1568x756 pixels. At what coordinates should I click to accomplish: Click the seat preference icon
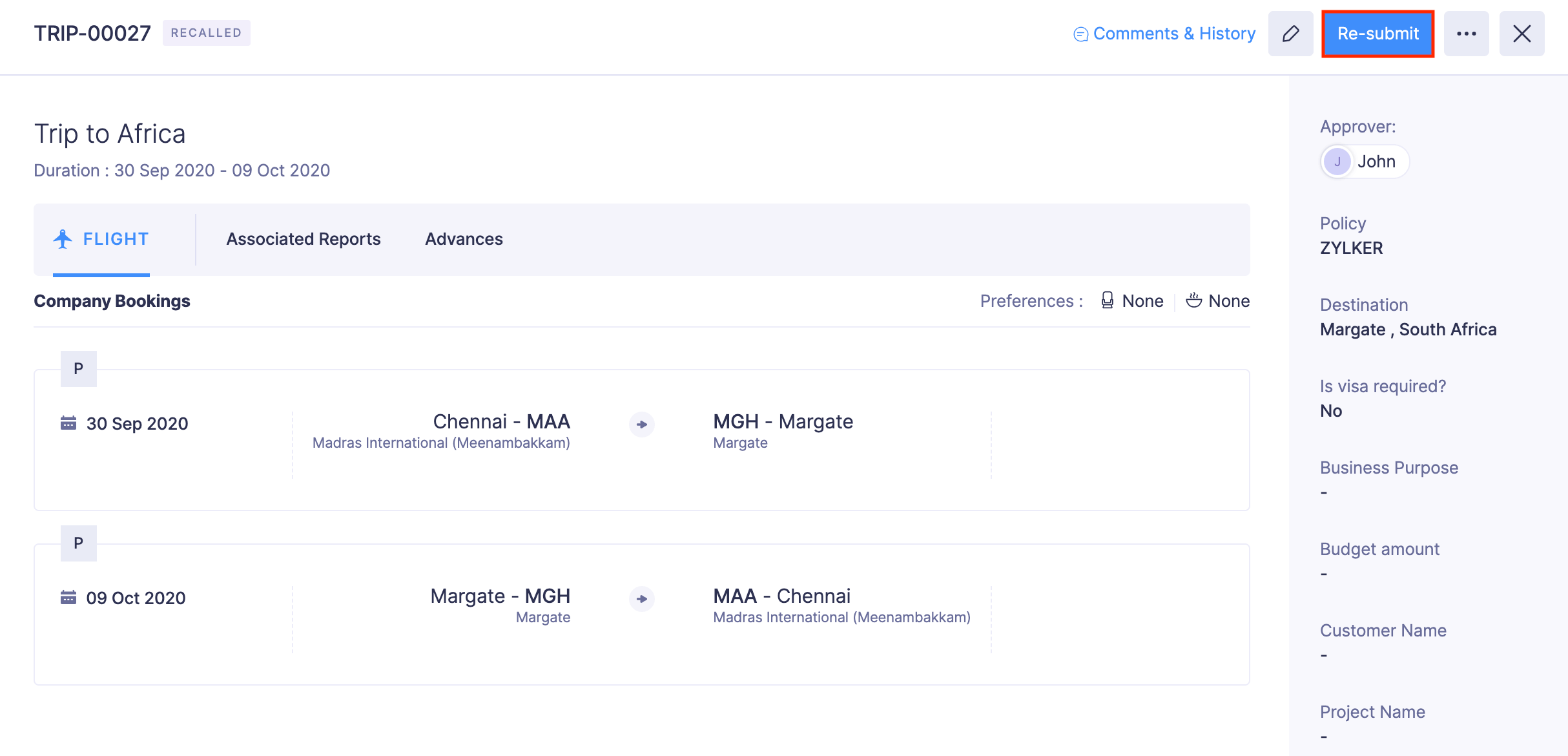pyautogui.click(x=1107, y=300)
